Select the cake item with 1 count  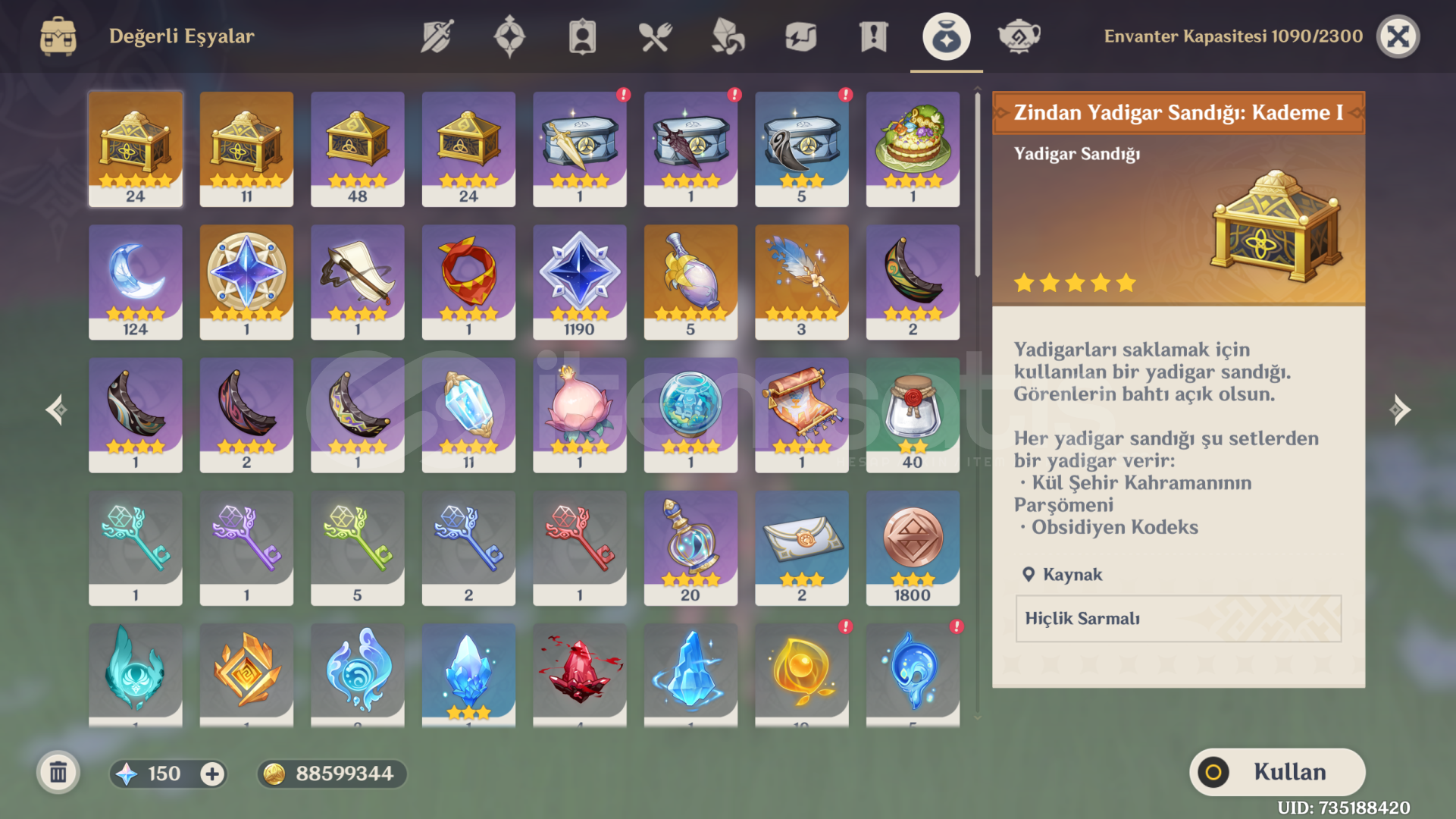pyautogui.click(x=913, y=149)
